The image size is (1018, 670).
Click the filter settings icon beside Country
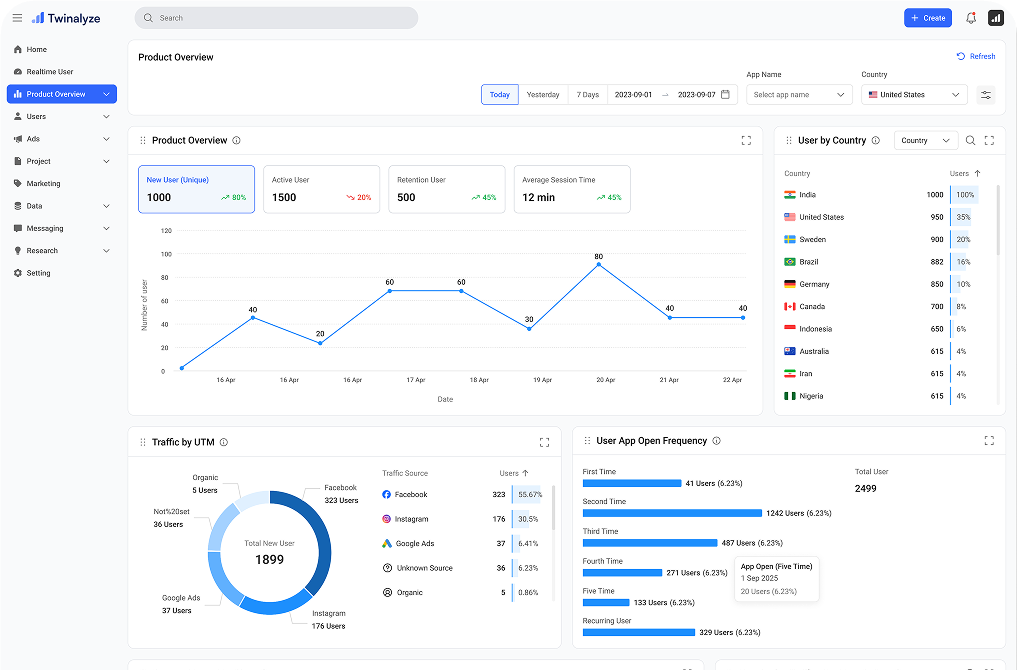986,95
